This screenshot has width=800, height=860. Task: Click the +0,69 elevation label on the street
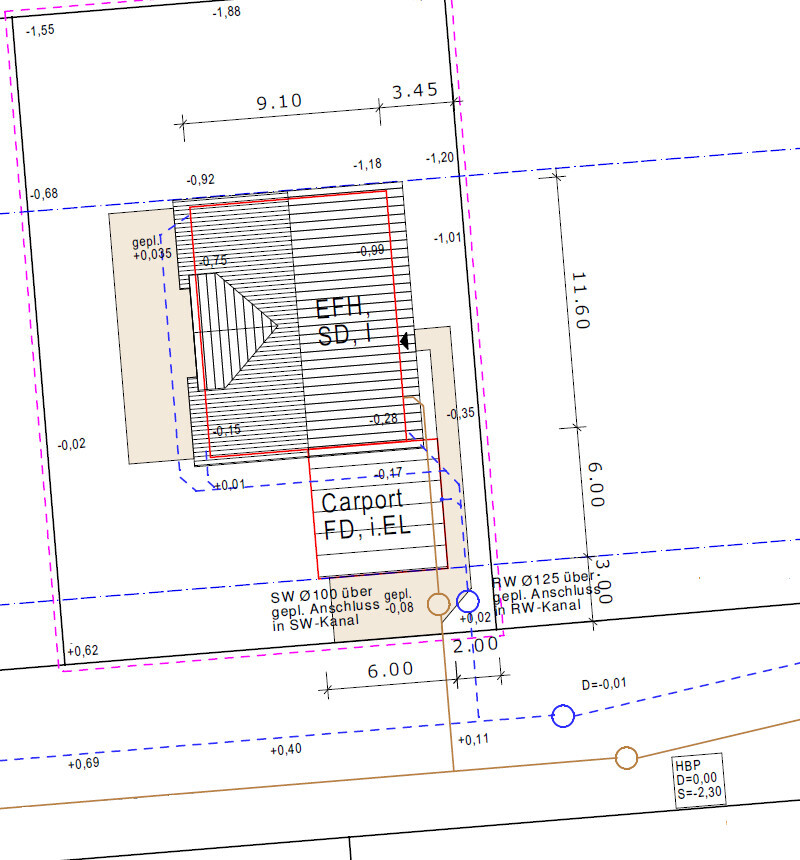pyautogui.click(x=85, y=764)
